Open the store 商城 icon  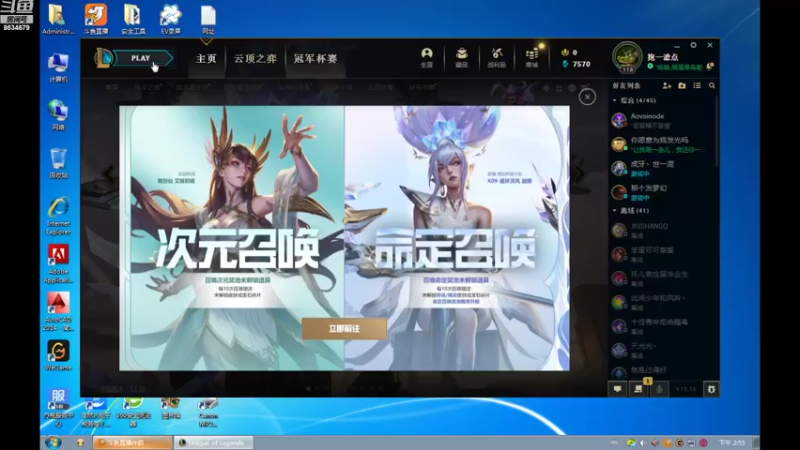point(532,58)
